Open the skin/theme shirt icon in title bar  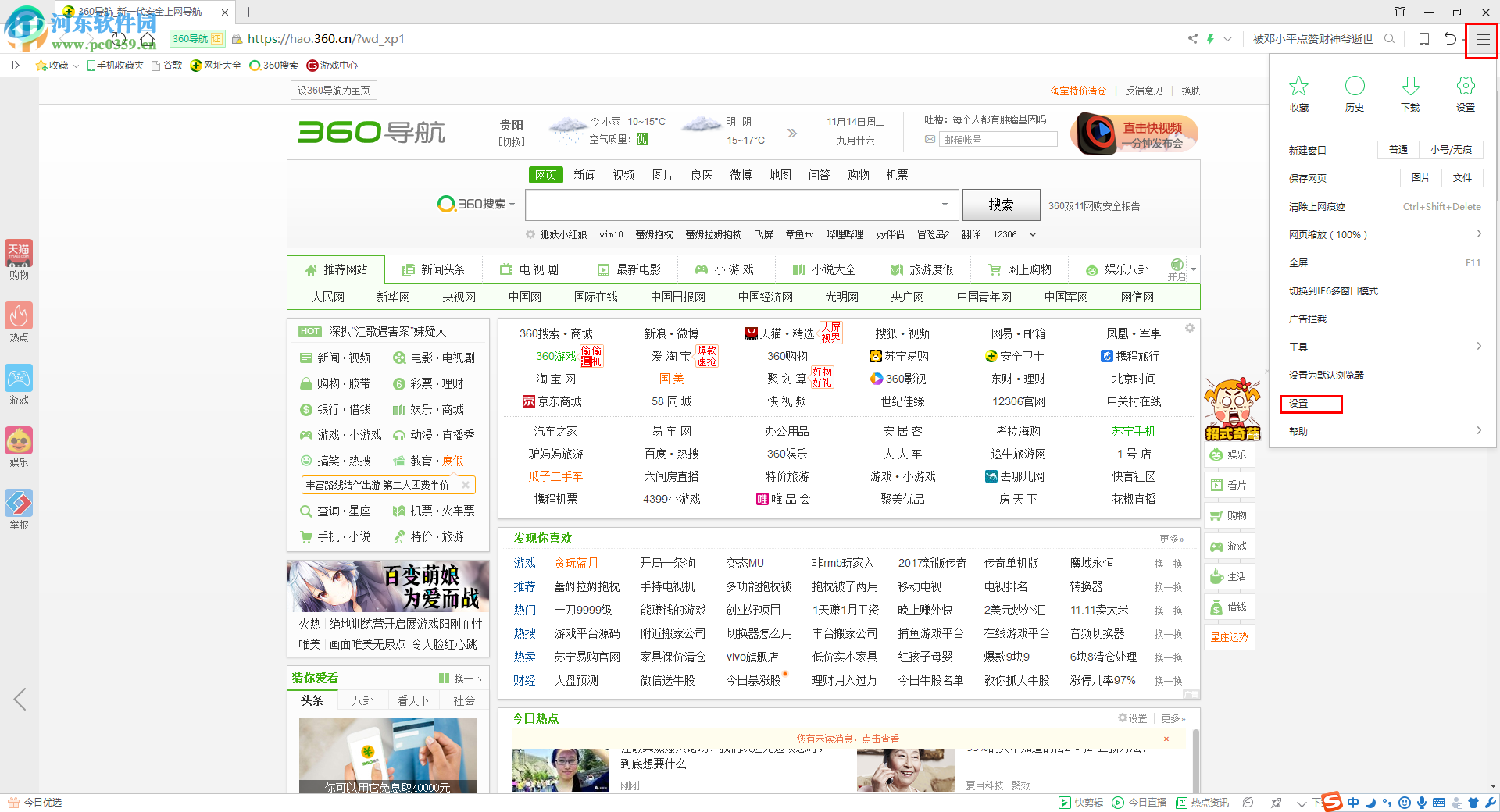click(x=1400, y=12)
